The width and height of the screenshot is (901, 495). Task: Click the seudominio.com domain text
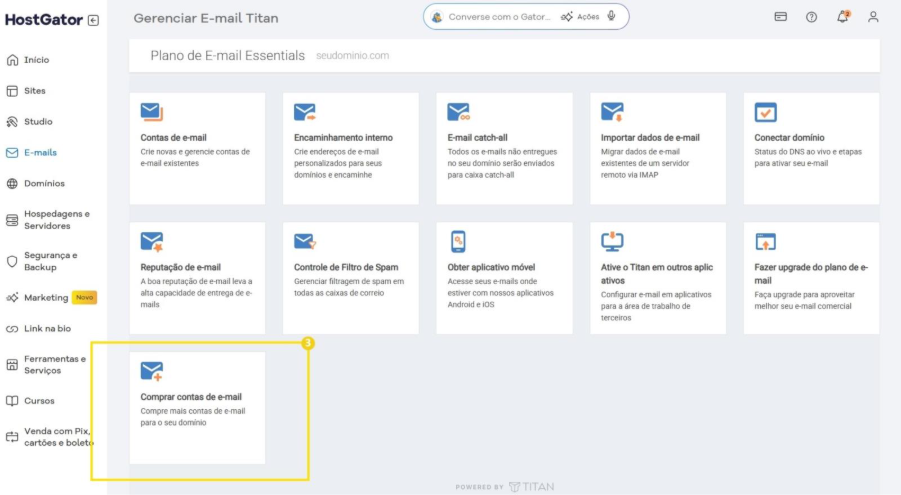tap(352, 56)
